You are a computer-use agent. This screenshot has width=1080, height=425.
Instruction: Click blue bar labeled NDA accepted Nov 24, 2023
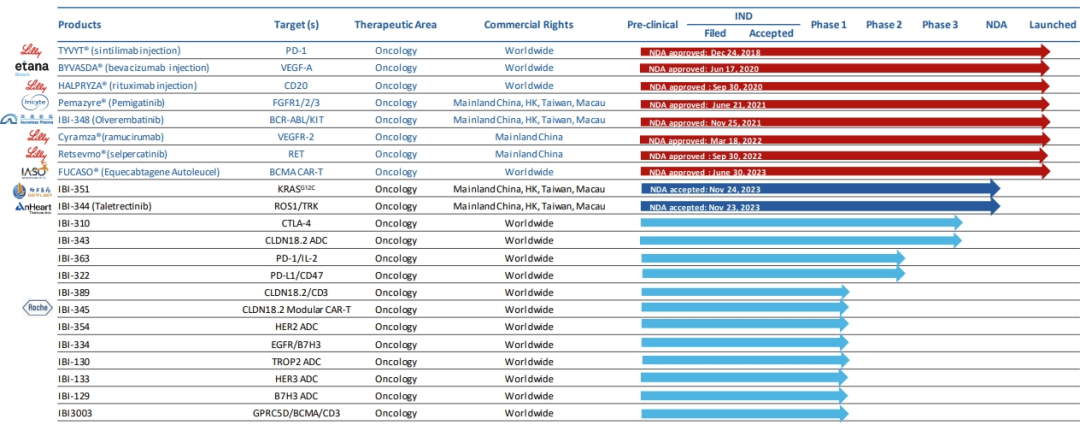click(820, 188)
